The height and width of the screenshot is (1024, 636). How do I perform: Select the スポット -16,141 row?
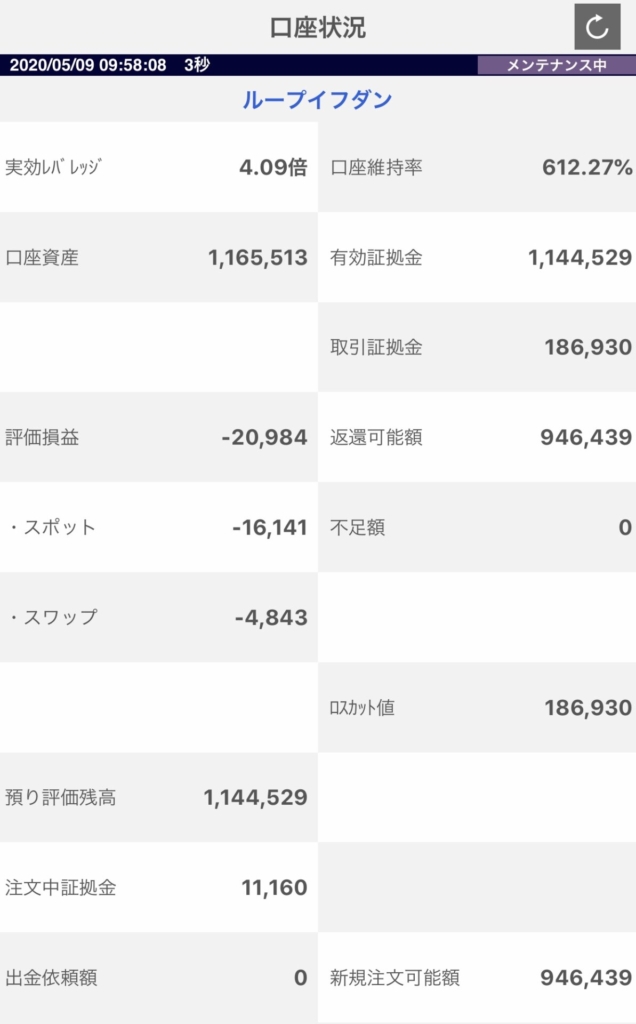(159, 527)
